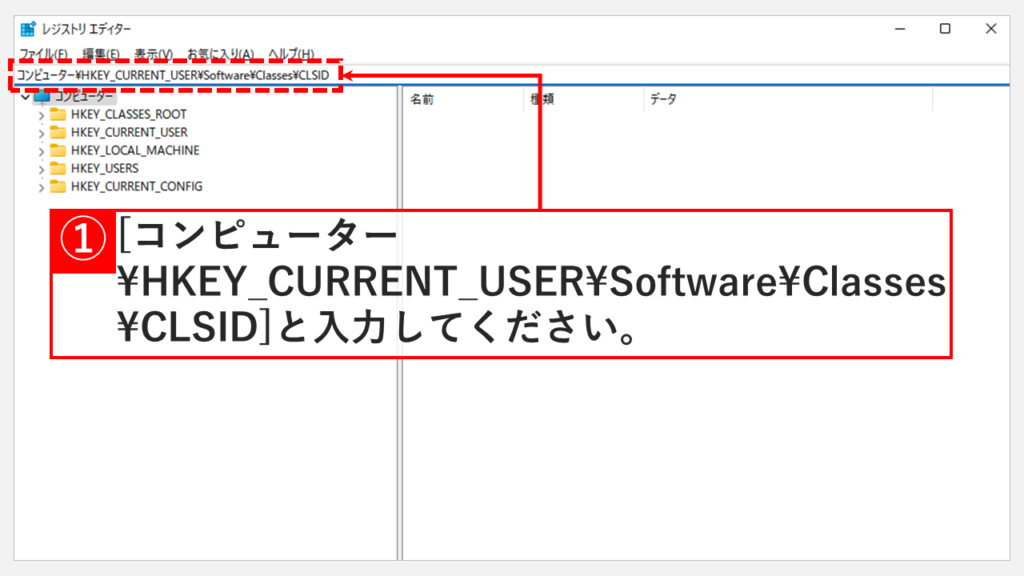Click the コンピューター computer icon
Screen dimensions: 1024x576
(x=42, y=97)
